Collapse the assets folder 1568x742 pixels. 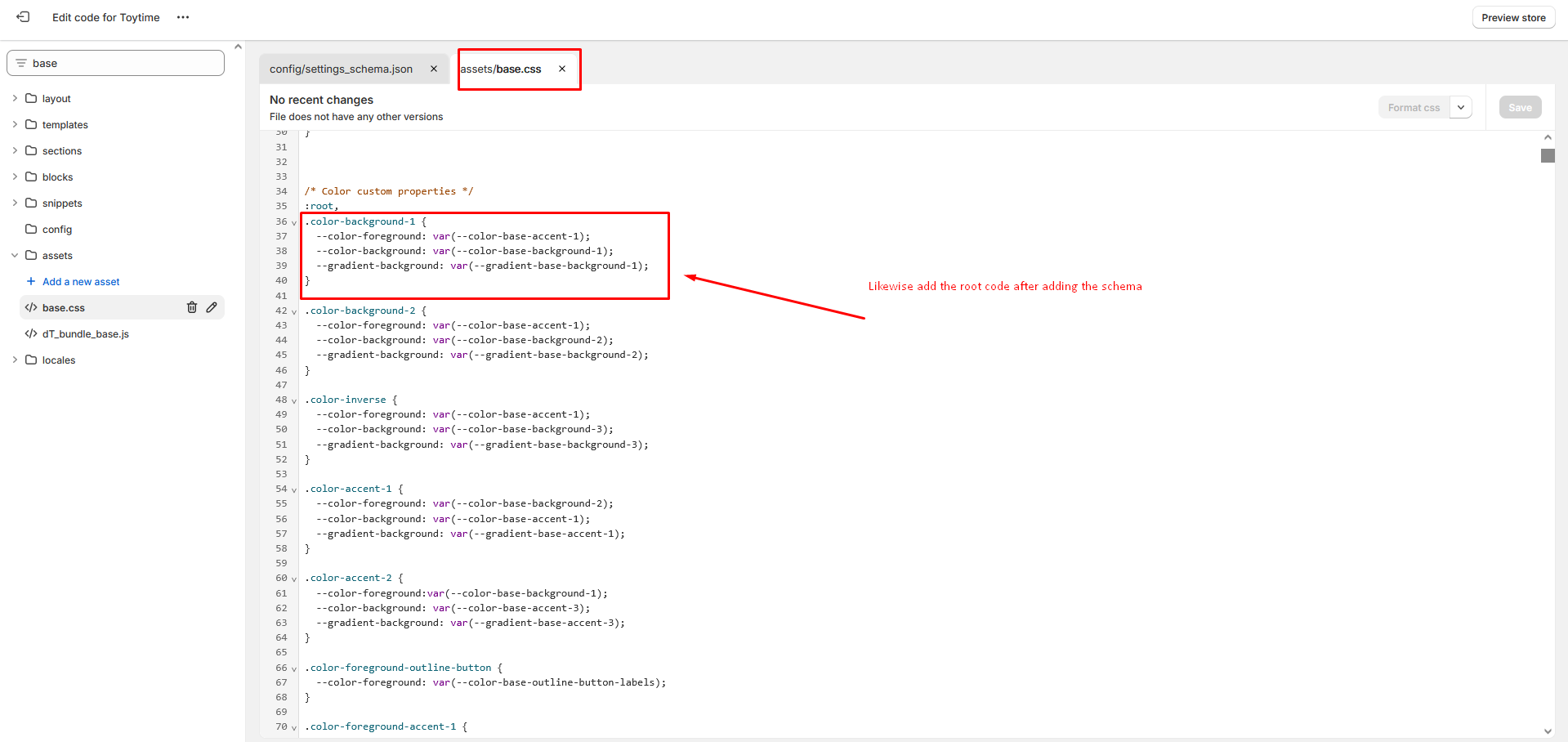click(15, 255)
